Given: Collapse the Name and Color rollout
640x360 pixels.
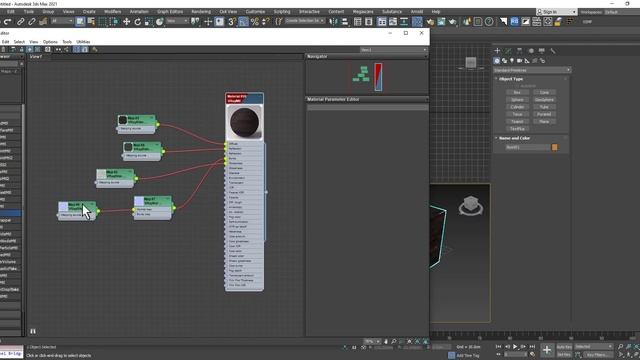Looking at the screenshot, I should (x=514, y=138).
